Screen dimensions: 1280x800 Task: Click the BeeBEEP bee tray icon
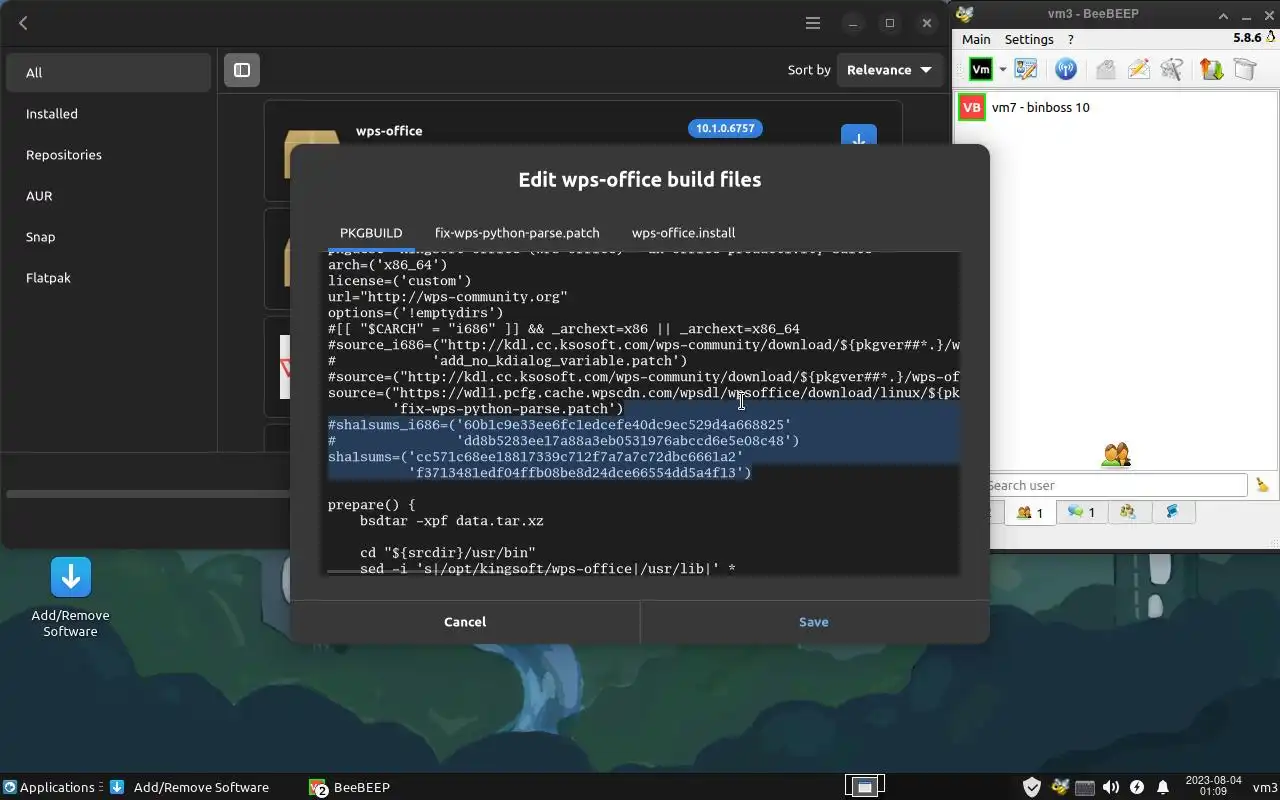pyautogui.click(x=1060, y=787)
